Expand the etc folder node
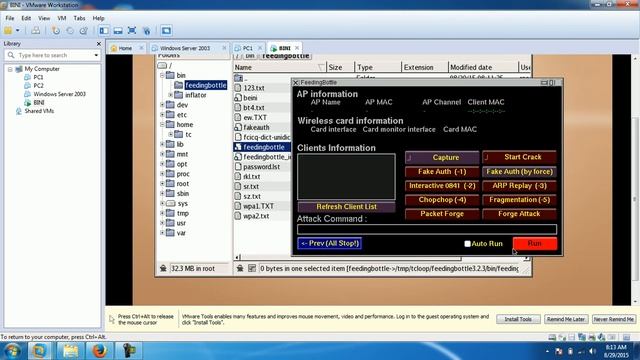Viewport: 640px width, 360px height. (x=162, y=115)
